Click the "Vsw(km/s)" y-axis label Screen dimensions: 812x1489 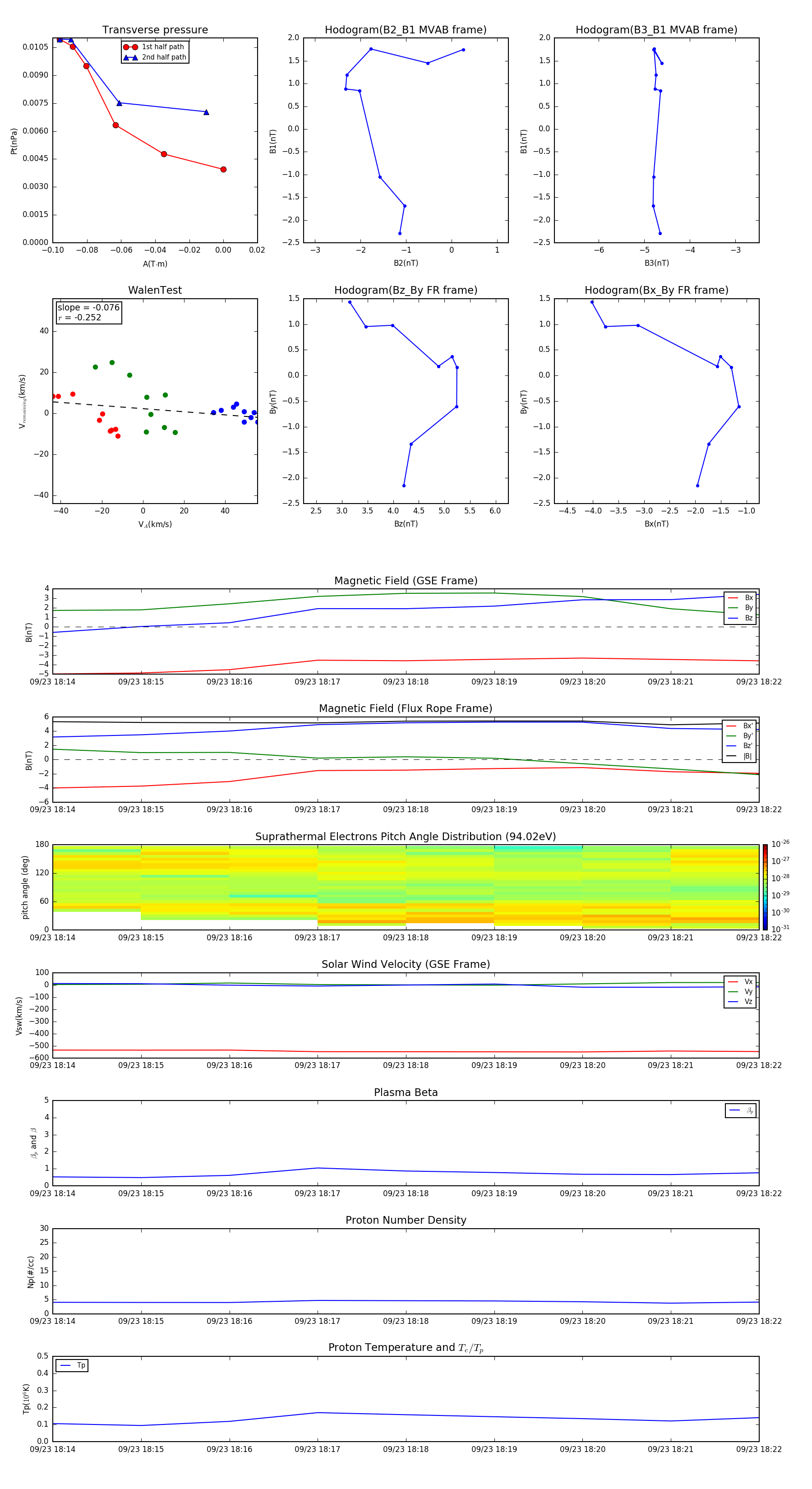coord(18,1016)
